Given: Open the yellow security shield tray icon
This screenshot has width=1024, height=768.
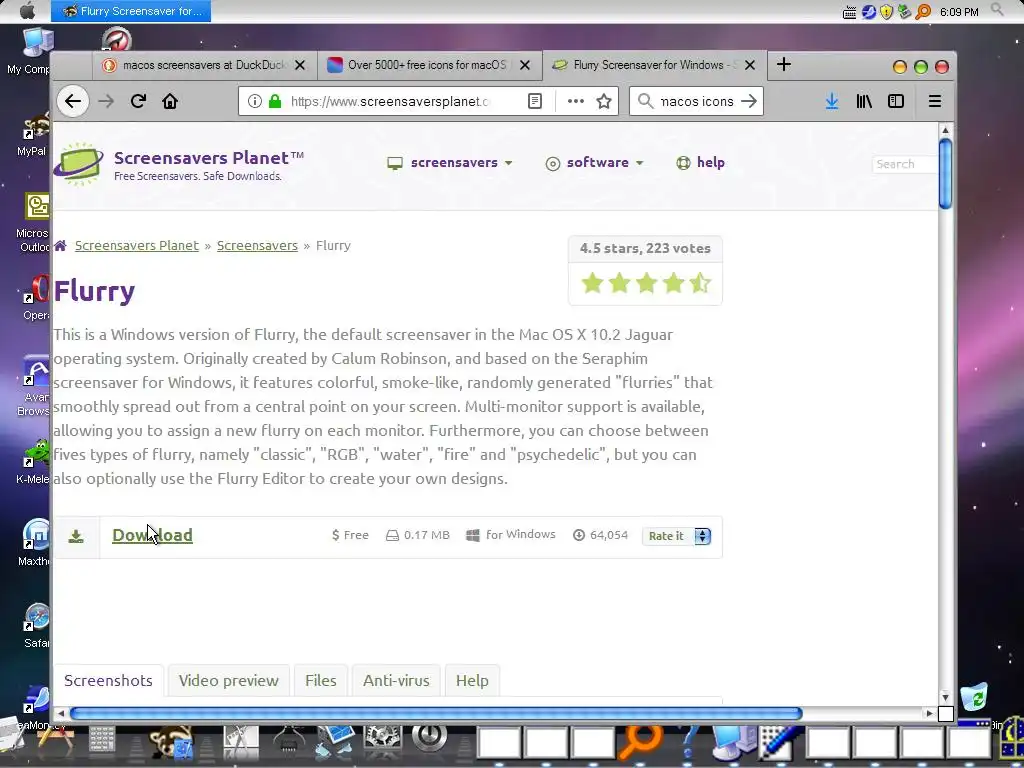Looking at the screenshot, I should click(886, 11).
